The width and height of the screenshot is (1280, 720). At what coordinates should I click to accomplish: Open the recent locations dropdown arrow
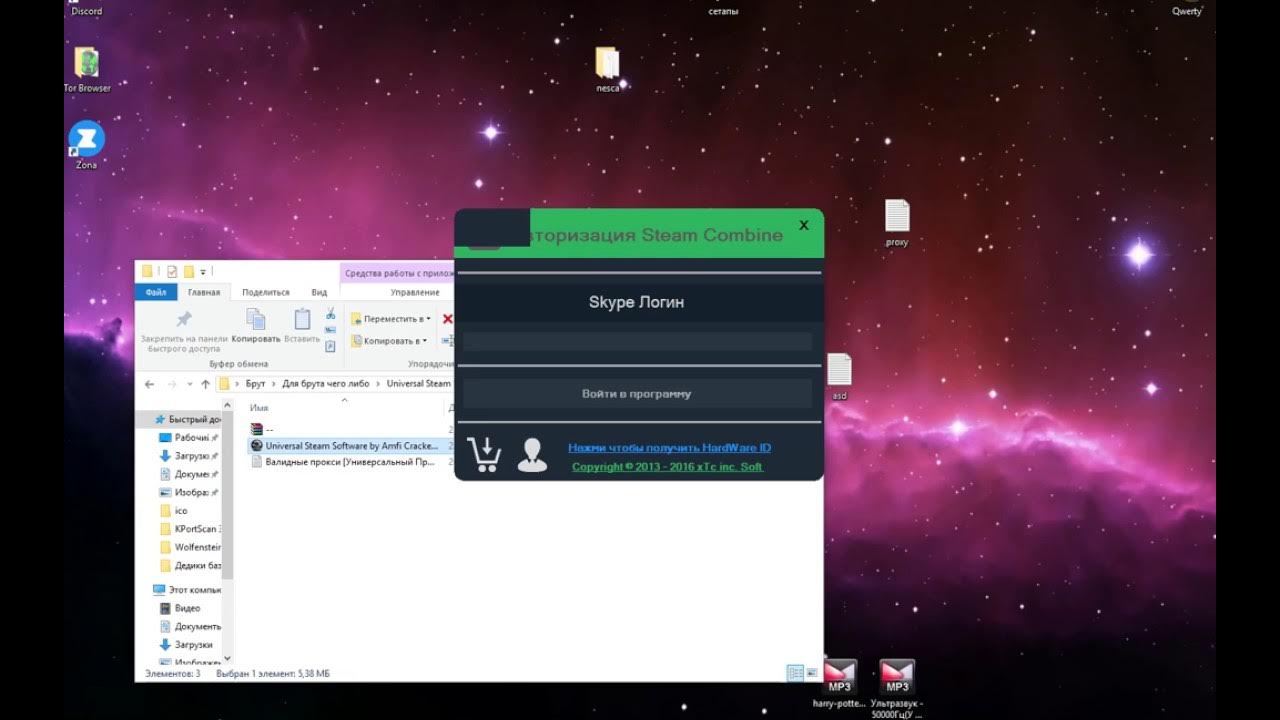tap(189, 384)
